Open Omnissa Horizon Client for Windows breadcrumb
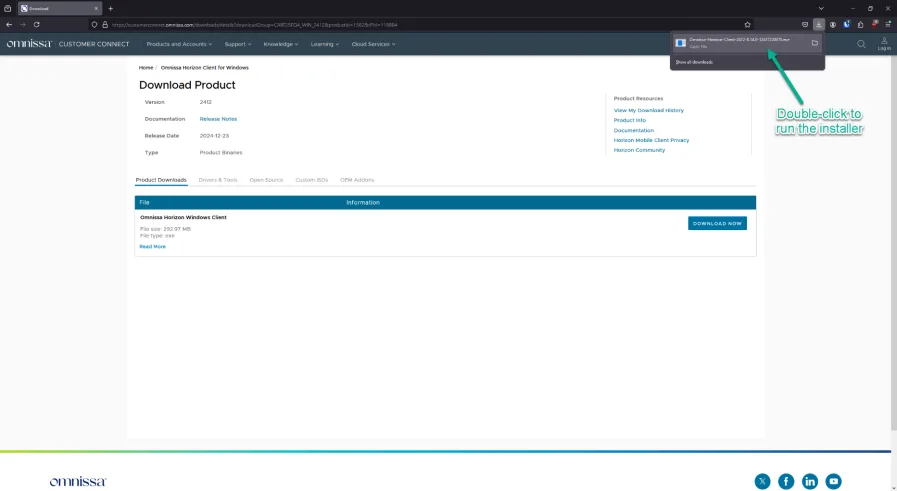Viewport: 897px width, 491px height. (x=204, y=68)
